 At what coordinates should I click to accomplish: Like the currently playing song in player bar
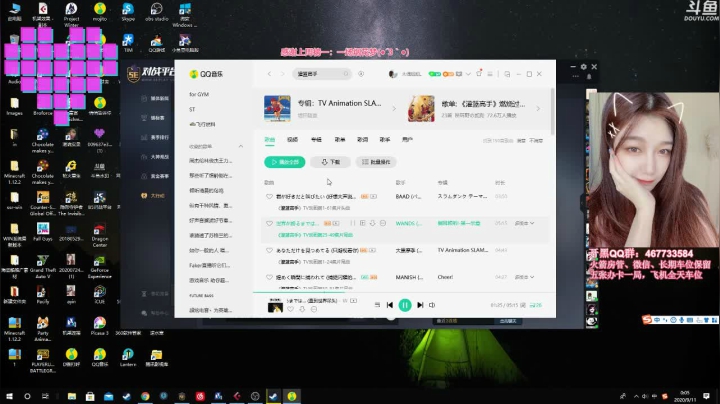tap(290, 309)
